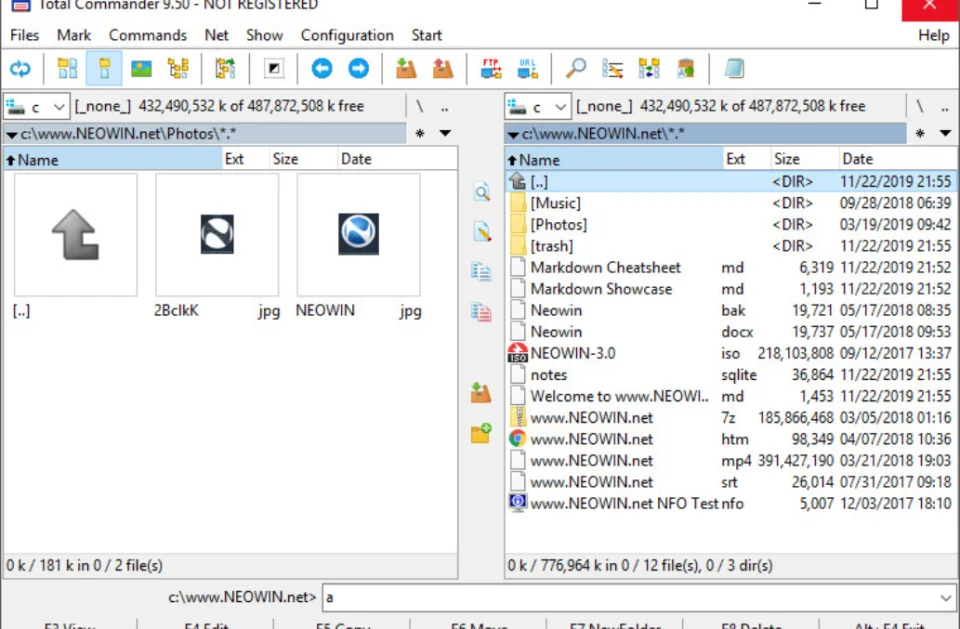Viewport: 960px width, 629px height.
Task: Open command line history dropdown
Action: tap(945, 597)
